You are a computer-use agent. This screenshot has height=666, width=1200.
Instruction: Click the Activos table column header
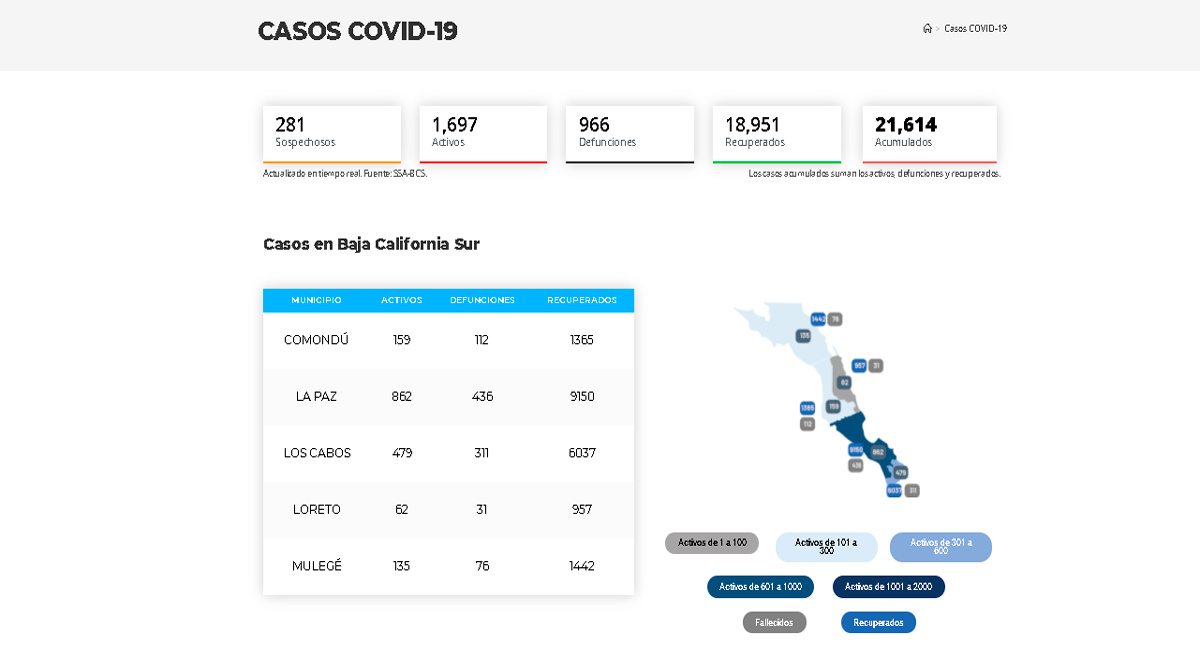click(x=402, y=300)
